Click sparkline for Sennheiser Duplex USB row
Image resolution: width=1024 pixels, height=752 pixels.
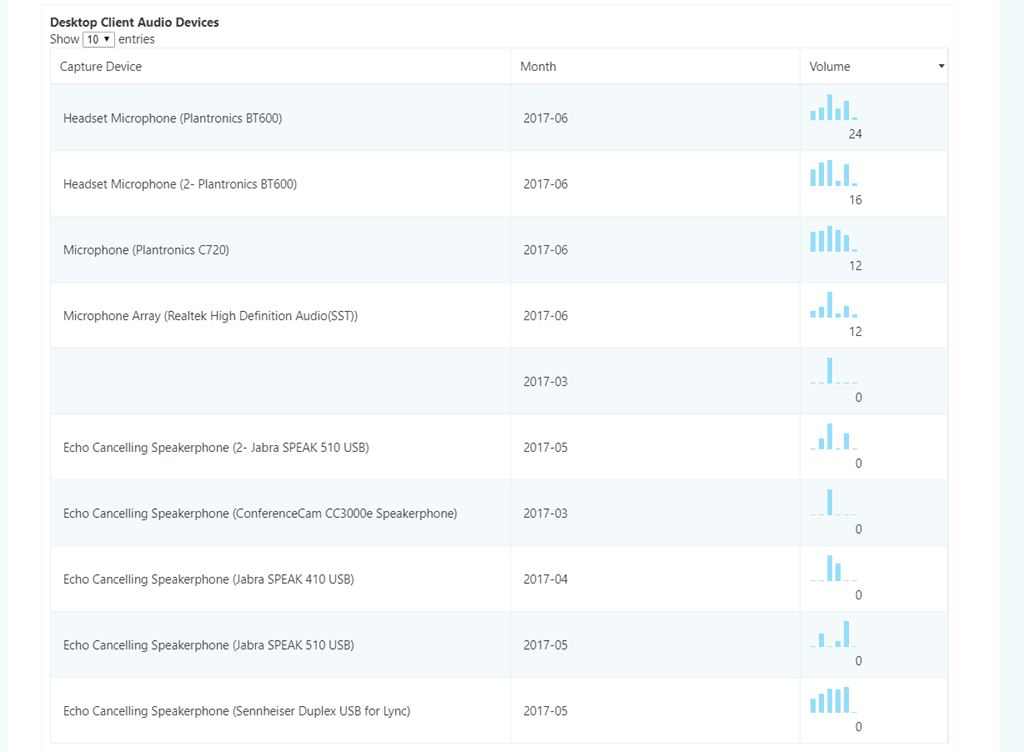[833, 700]
